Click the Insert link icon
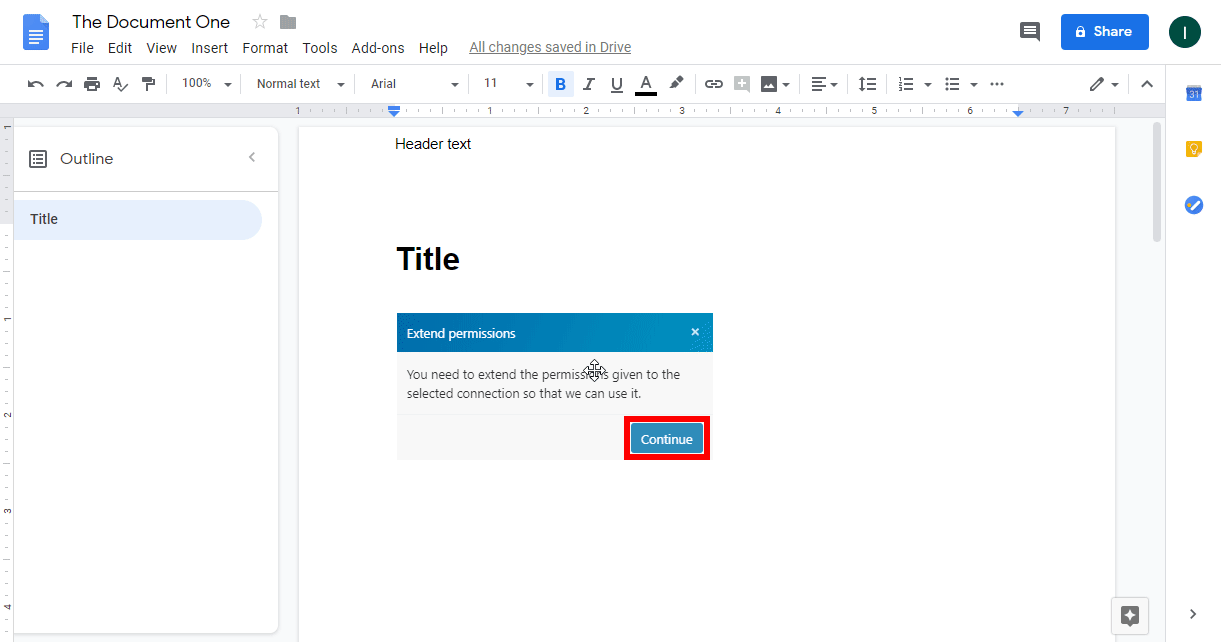Screen dimensions: 1221x642 click(x=713, y=84)
